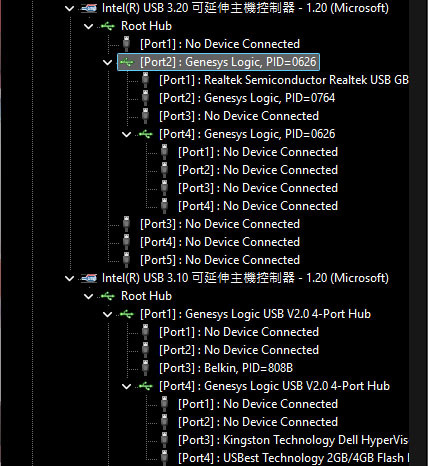Select Root Hub text under USB 3.20 controller
Image resolution: width=428 pixels, height=466 pixels.
click(x=146, y=26)
